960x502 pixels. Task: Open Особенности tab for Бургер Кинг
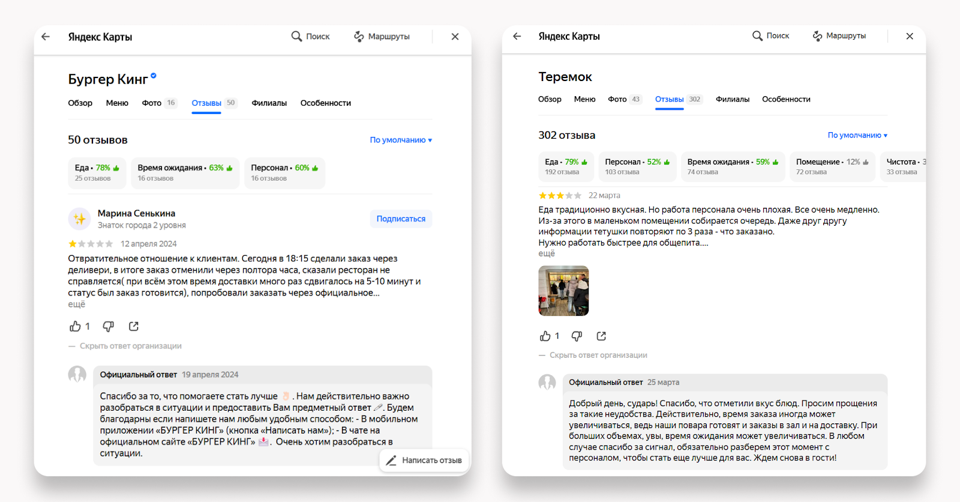tap(326, 103)
